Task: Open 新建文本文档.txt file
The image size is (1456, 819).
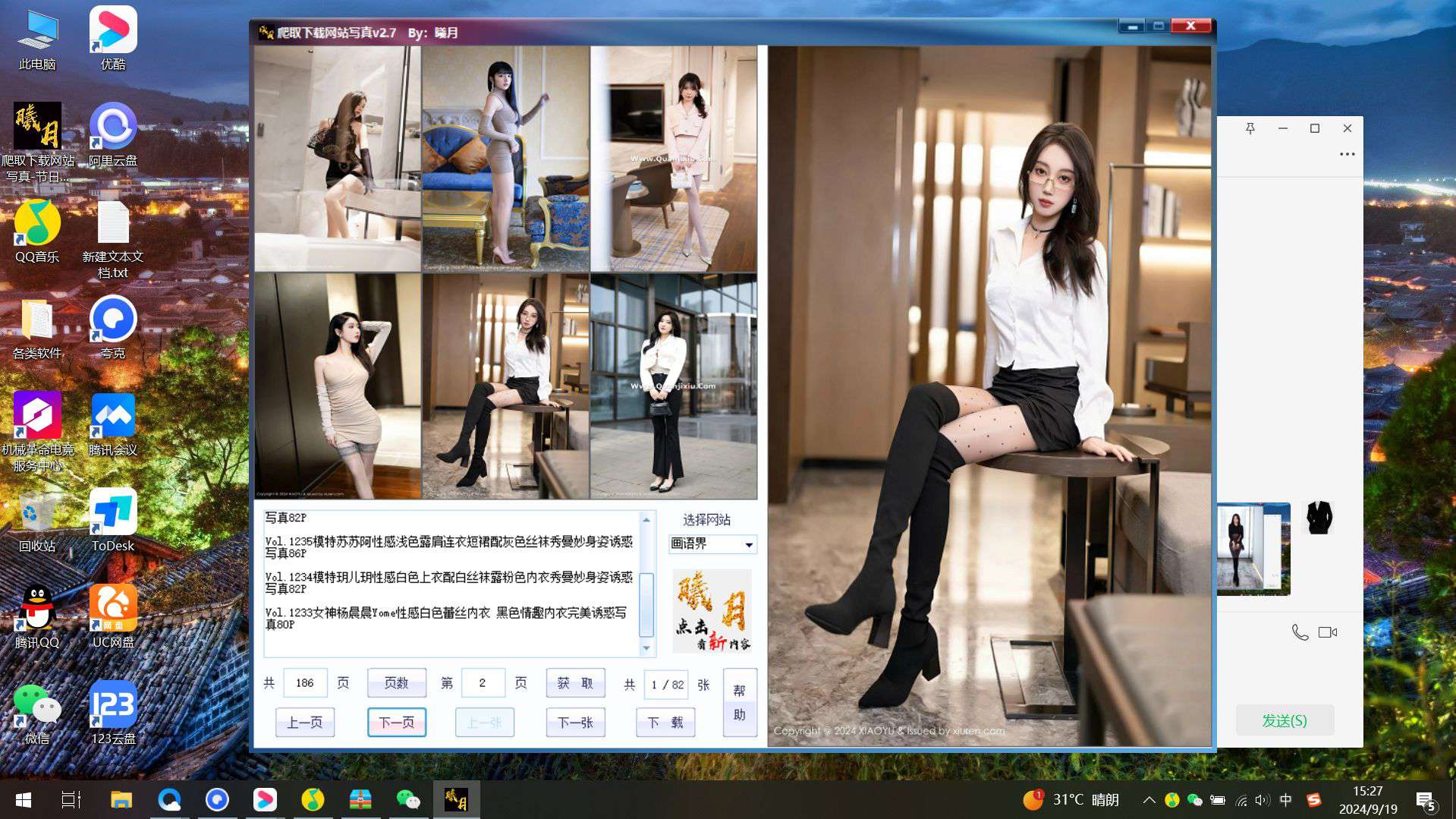Action: coord(113,238)
